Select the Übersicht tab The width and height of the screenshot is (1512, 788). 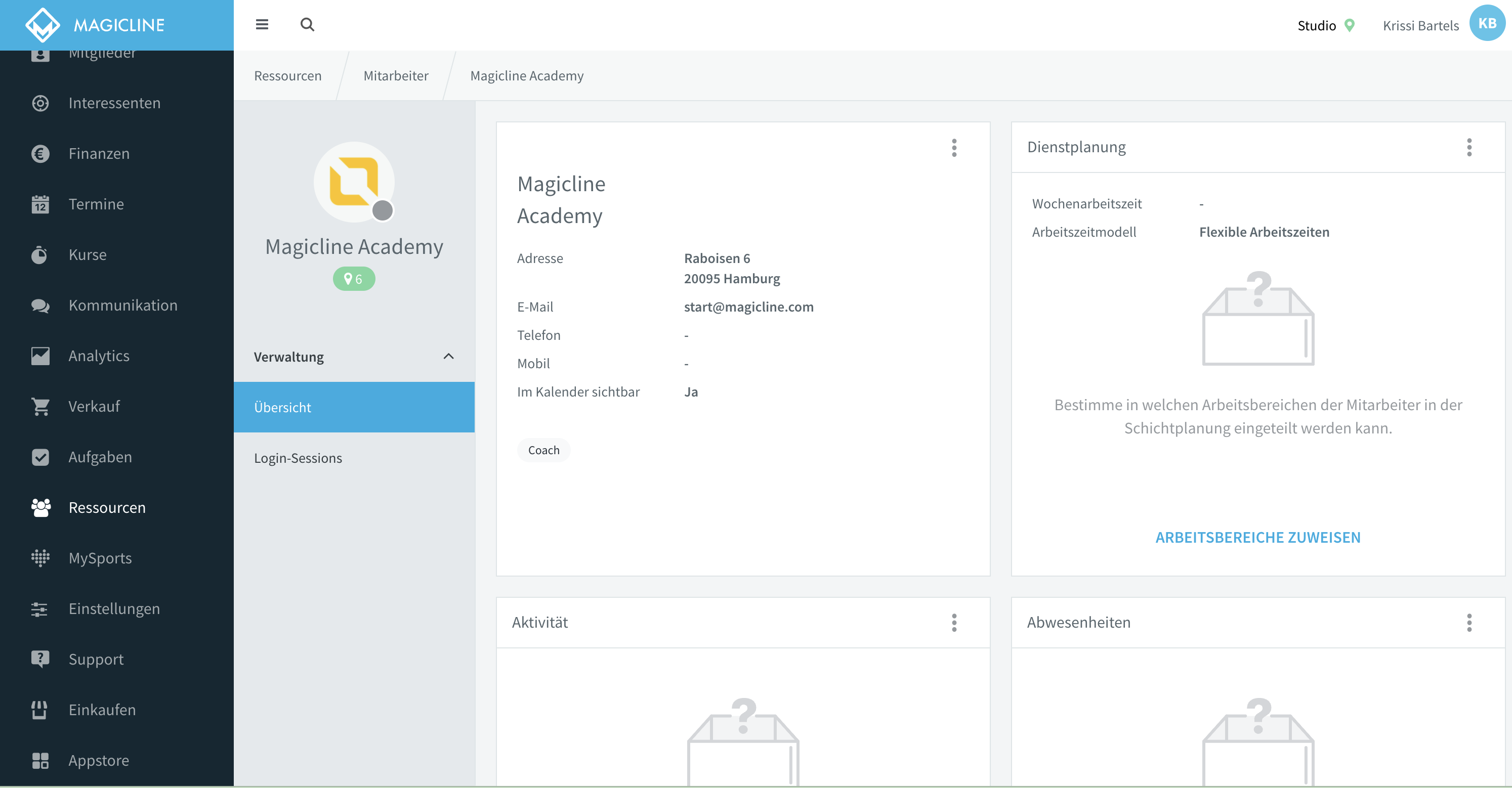click(x=354, y=407)
